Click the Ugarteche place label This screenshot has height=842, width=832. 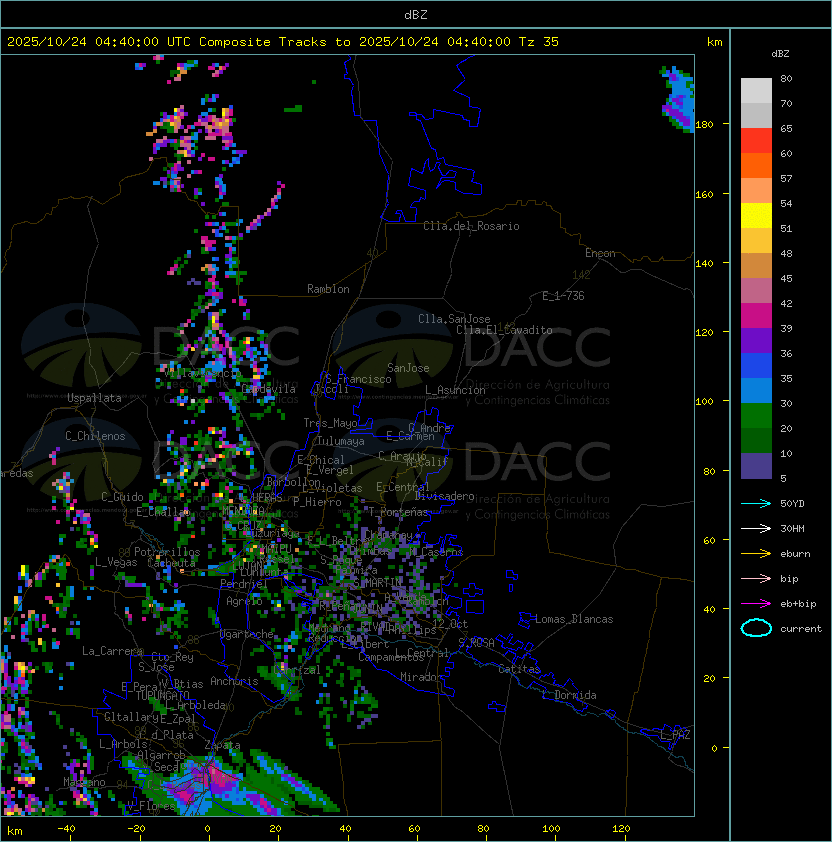(247, 634)
